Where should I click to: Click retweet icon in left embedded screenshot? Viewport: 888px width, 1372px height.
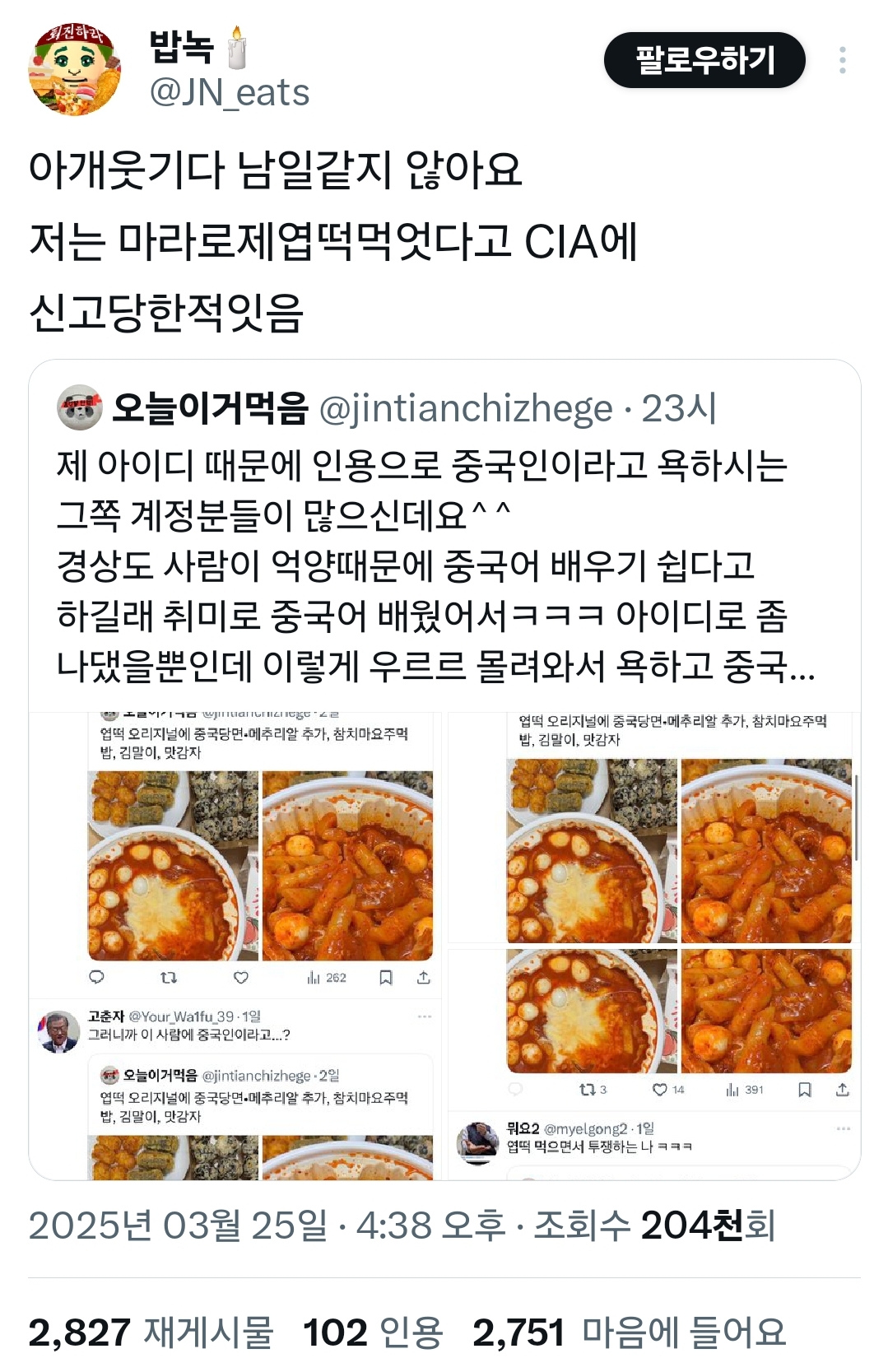[169, 977]
